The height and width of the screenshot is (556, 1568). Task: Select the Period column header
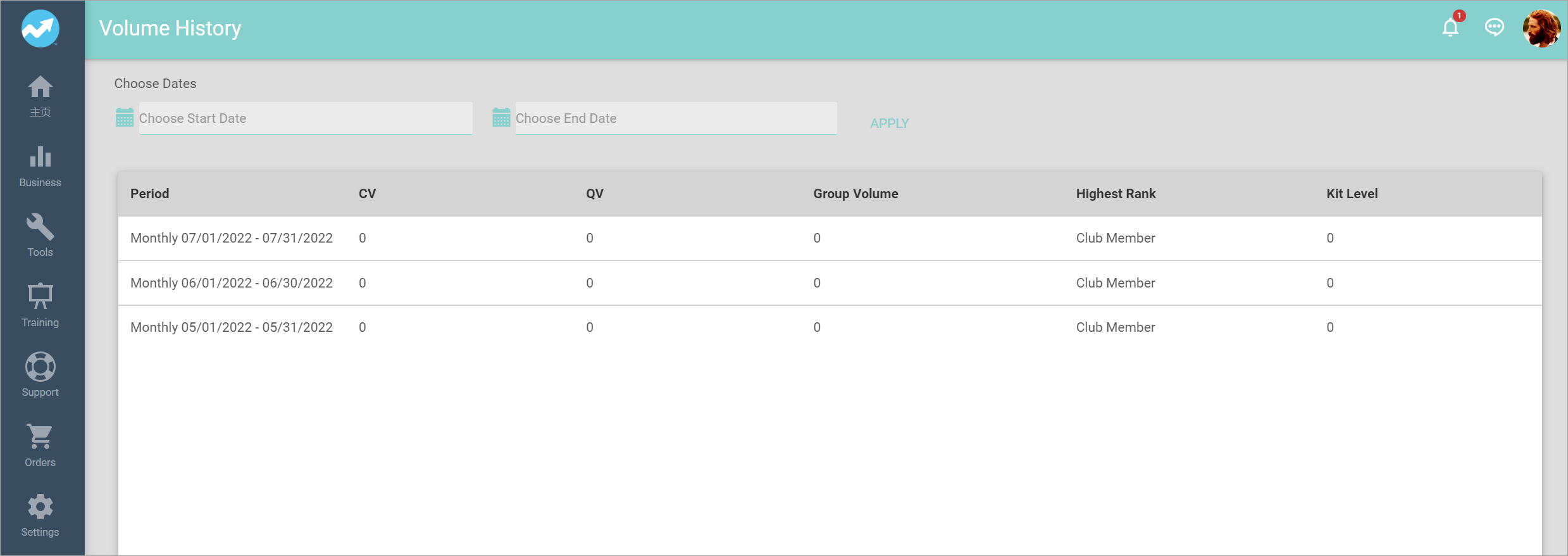click(x=150, y=194)
